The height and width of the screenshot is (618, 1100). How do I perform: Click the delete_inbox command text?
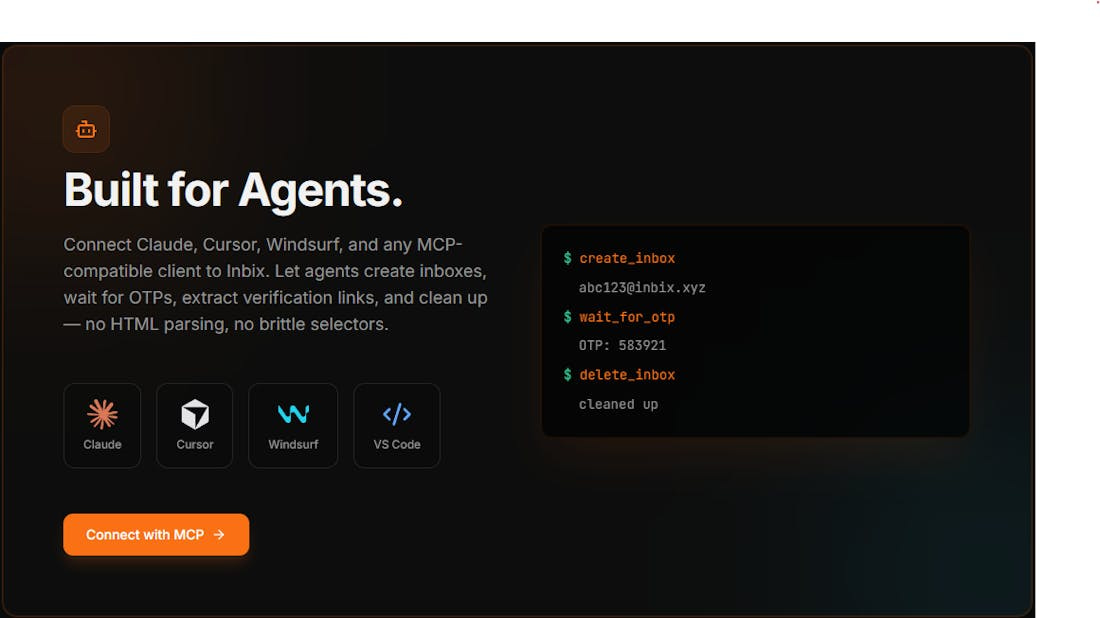pos(627,375)
